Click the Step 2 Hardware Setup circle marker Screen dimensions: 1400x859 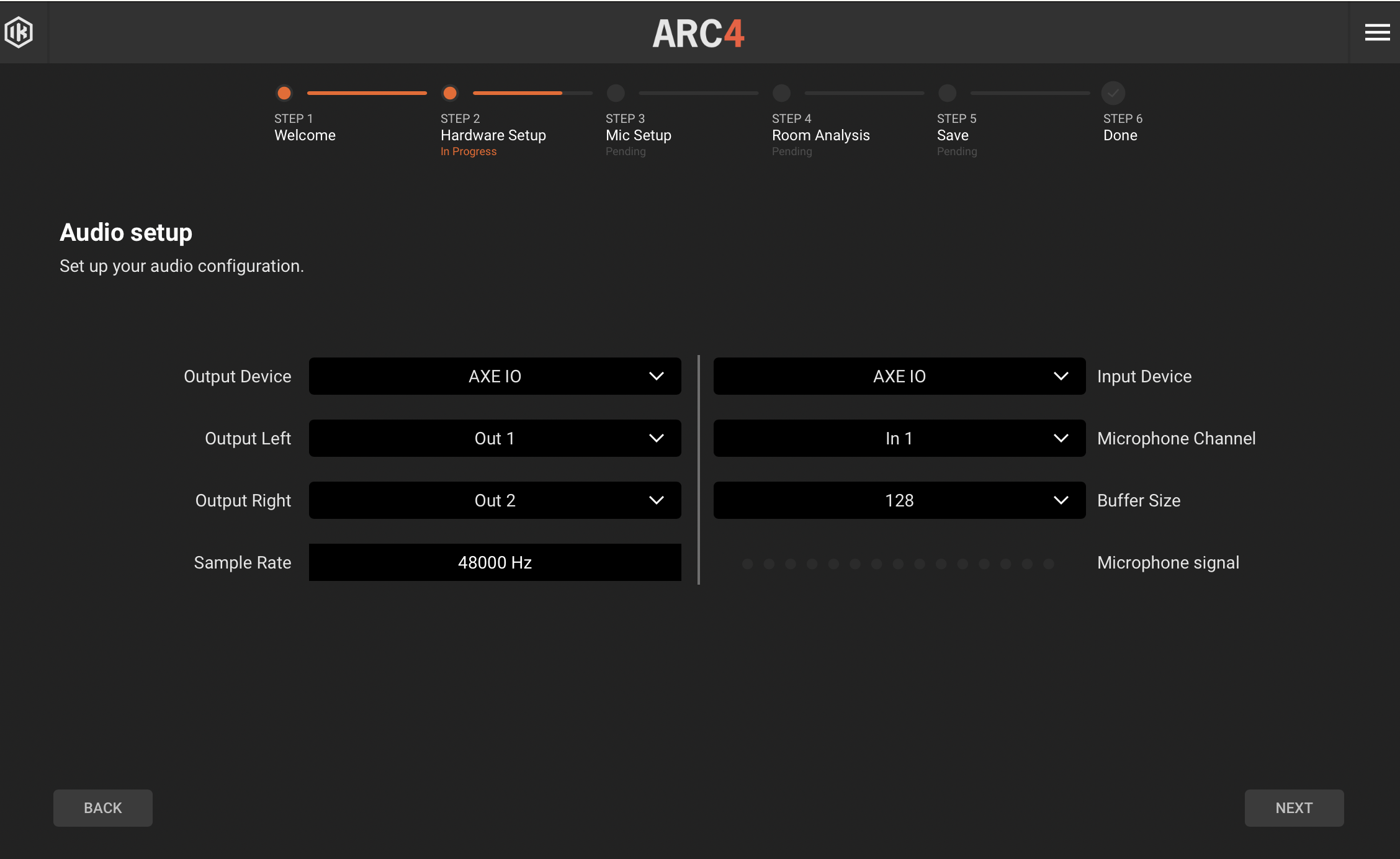coord(450,93)
